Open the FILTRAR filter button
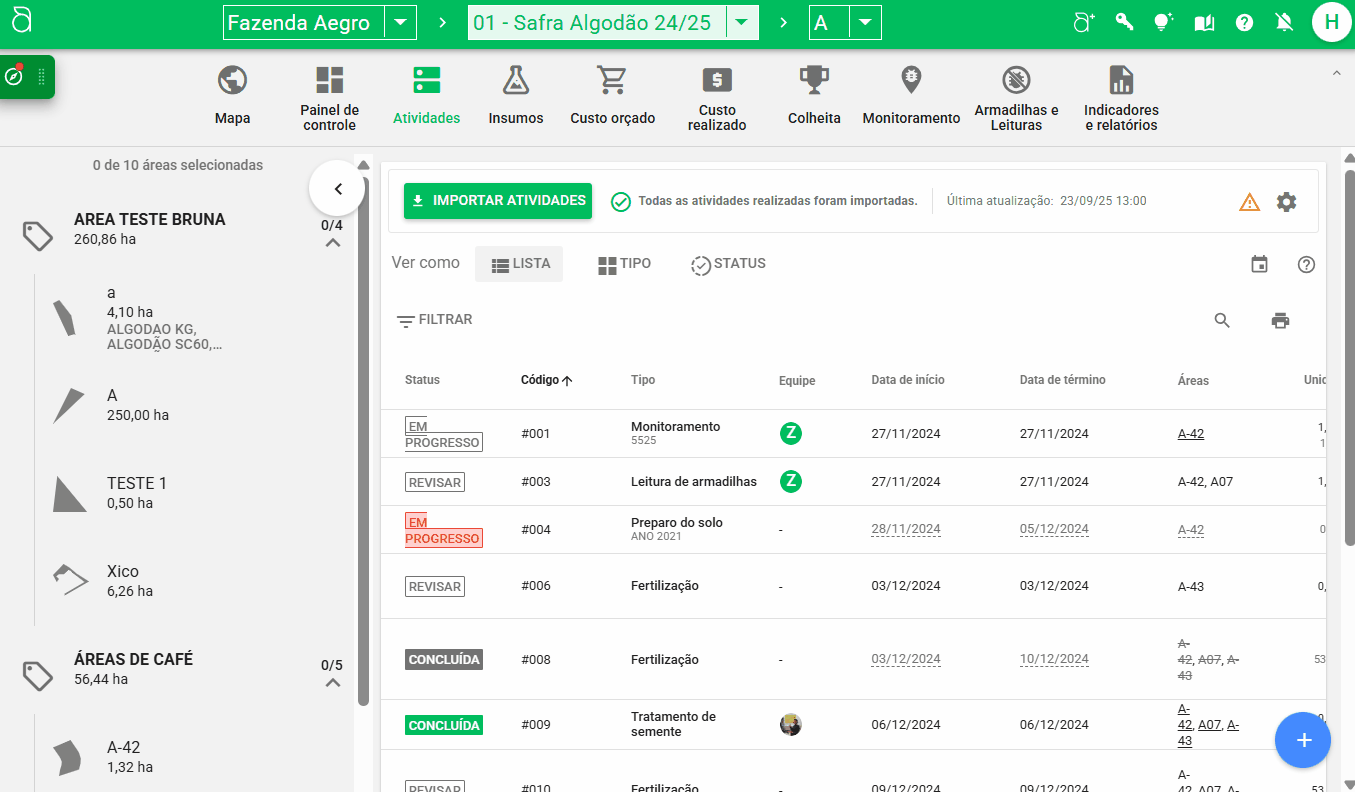The height and width of the screenshot is (792, 1355). [434, 320]
